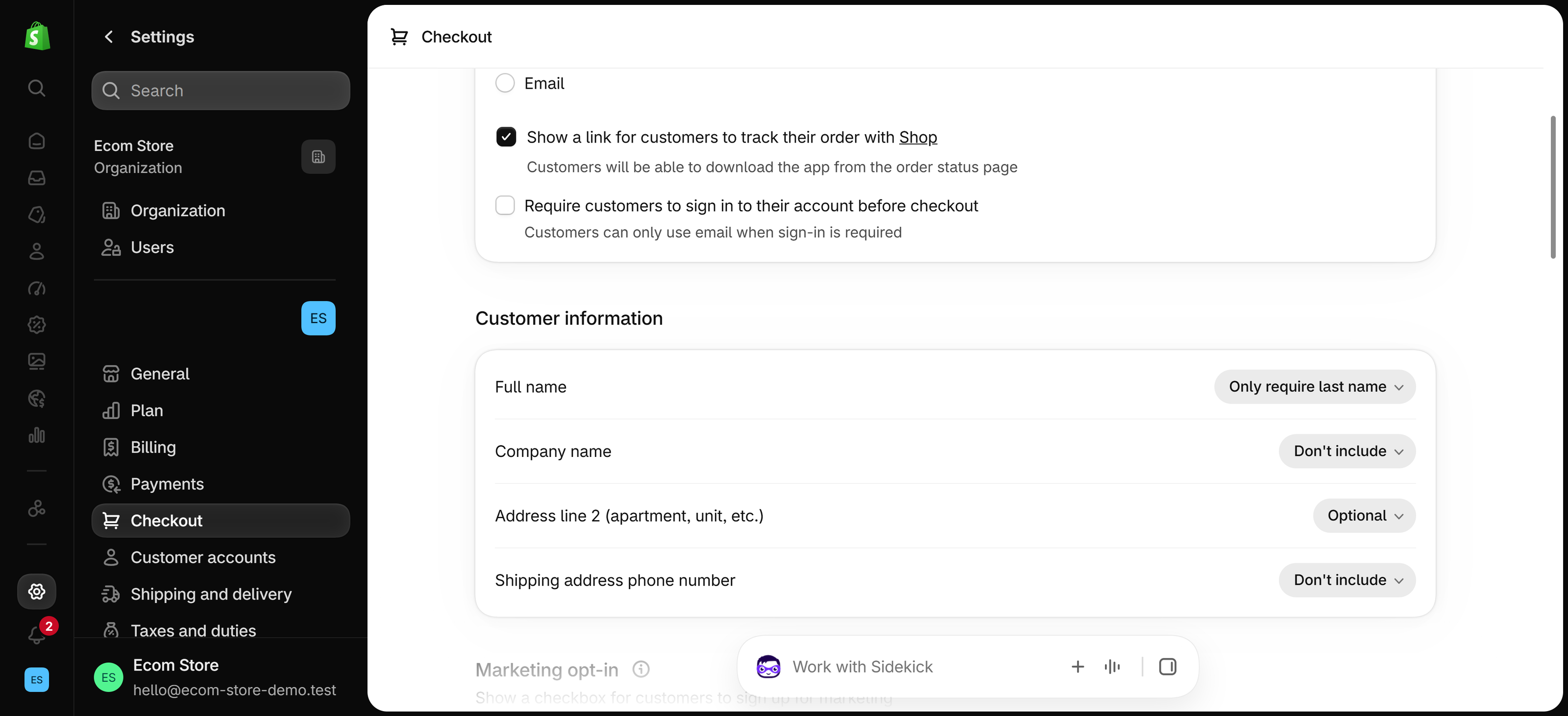1568x716 pixels.
Task: Uncheck the Shop order tracking link checkbox
Action: [x=506, y=137]
